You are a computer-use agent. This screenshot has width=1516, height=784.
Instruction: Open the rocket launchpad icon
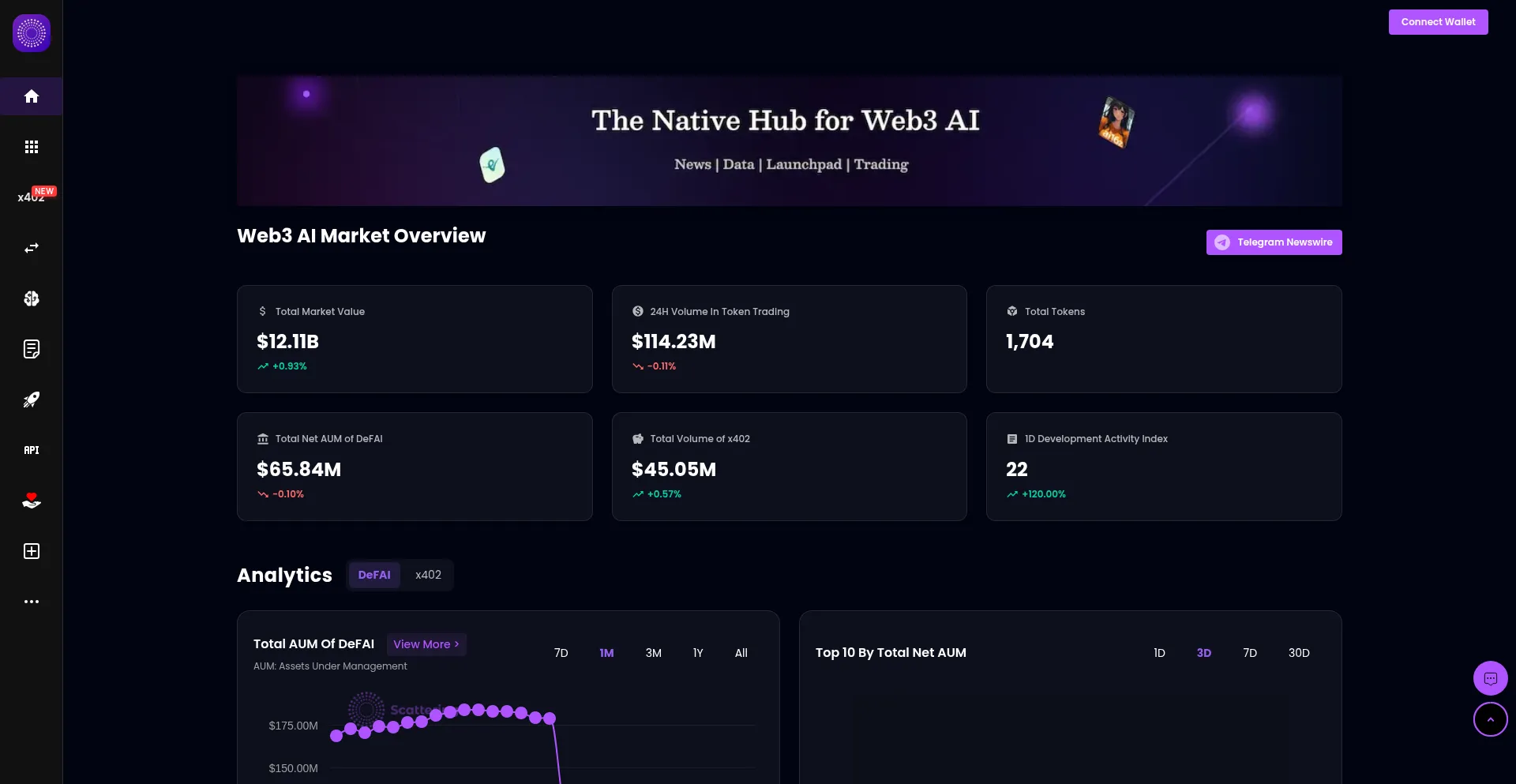[x=32, y=400]
